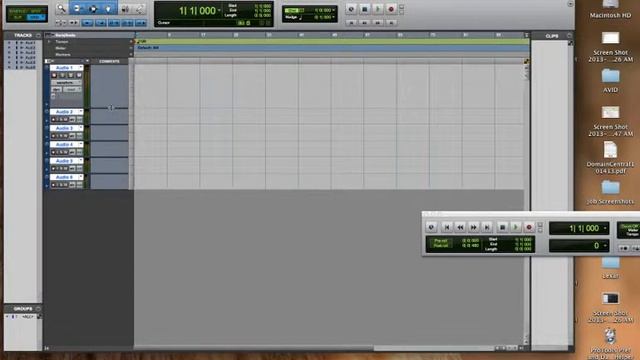Click the Audio 1 track name

click(x=64, y=68)
